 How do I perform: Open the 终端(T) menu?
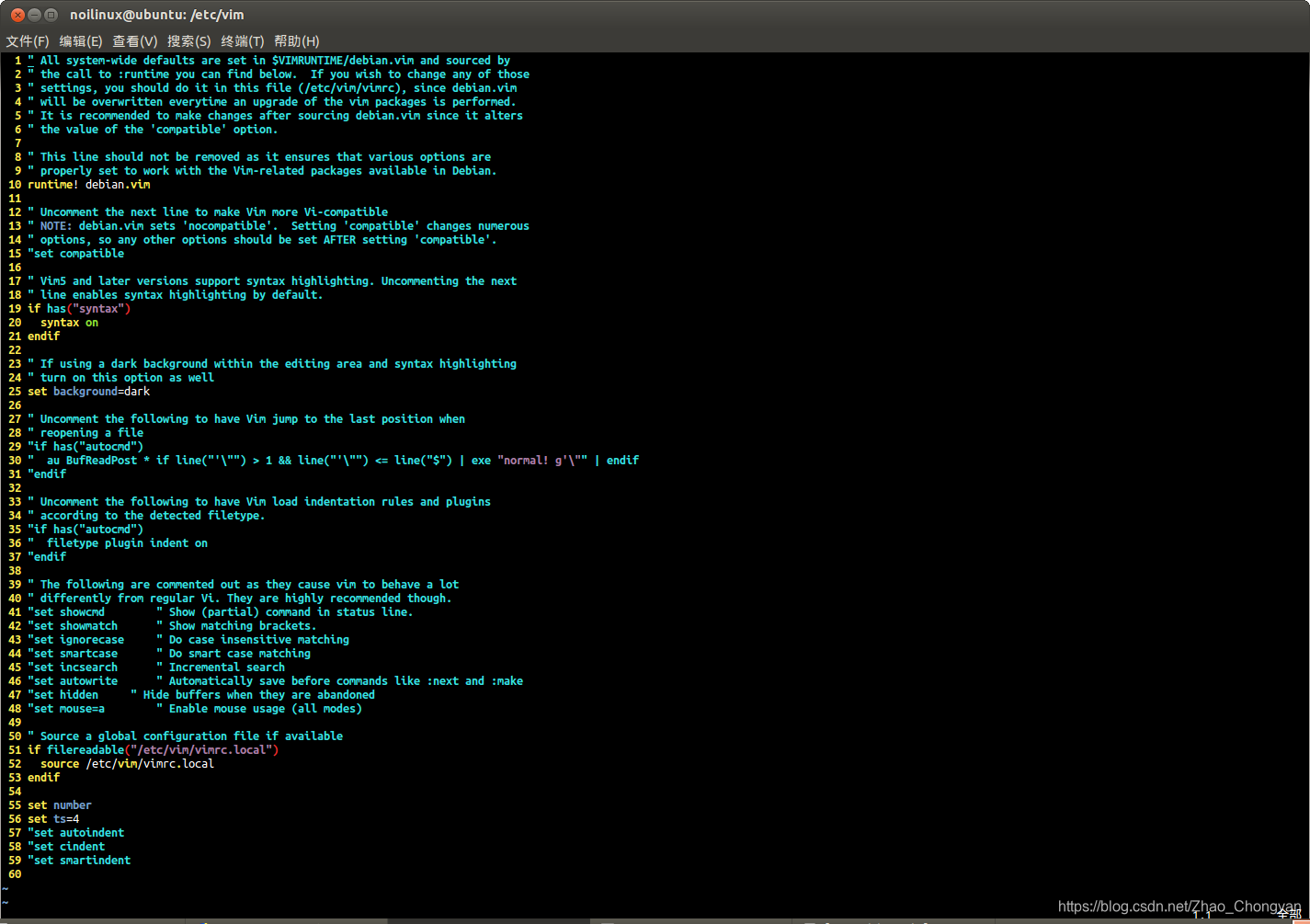(x=243, y=41)
